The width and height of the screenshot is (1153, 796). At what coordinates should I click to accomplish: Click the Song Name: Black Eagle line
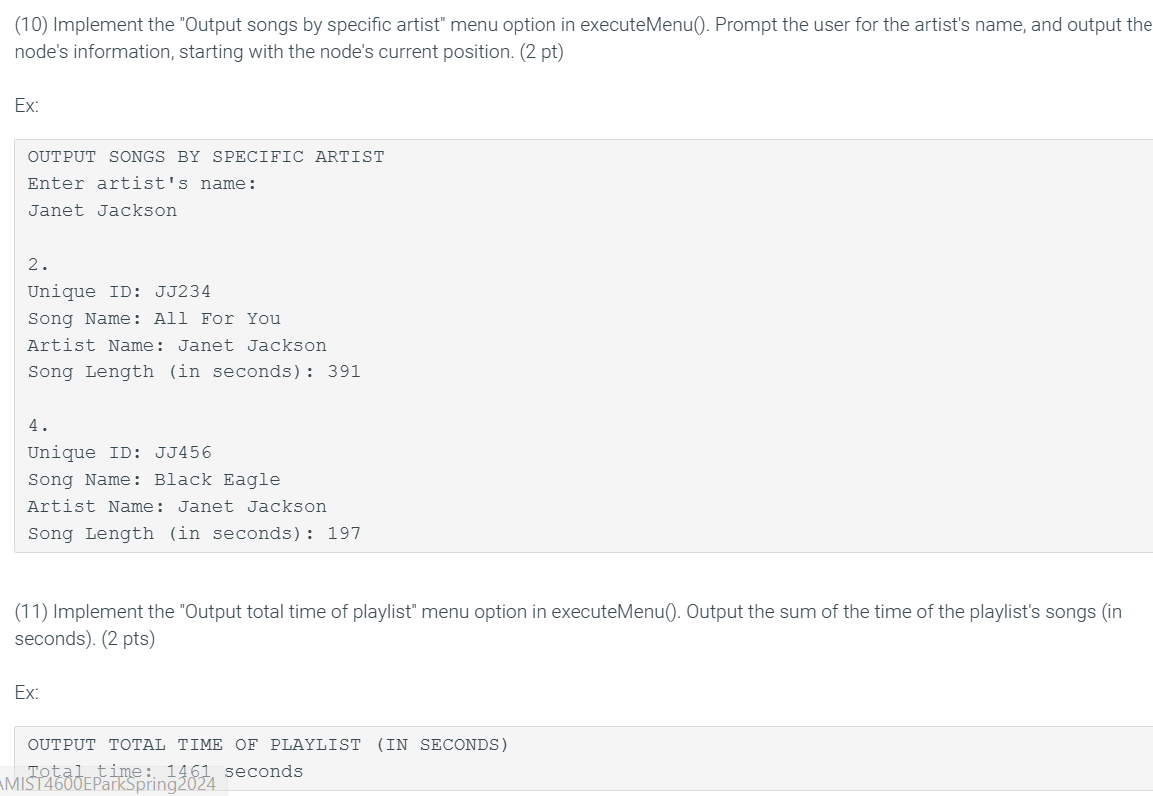[154, 480]
